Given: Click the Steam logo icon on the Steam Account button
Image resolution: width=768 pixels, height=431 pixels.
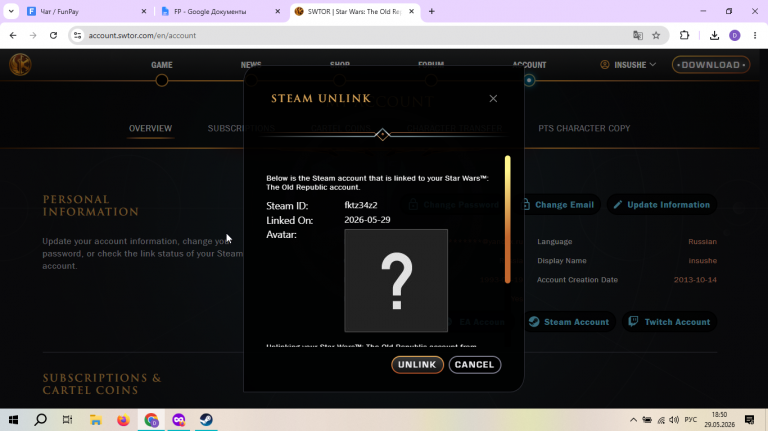Looking at the screenshot, I should tap(534, 321).
